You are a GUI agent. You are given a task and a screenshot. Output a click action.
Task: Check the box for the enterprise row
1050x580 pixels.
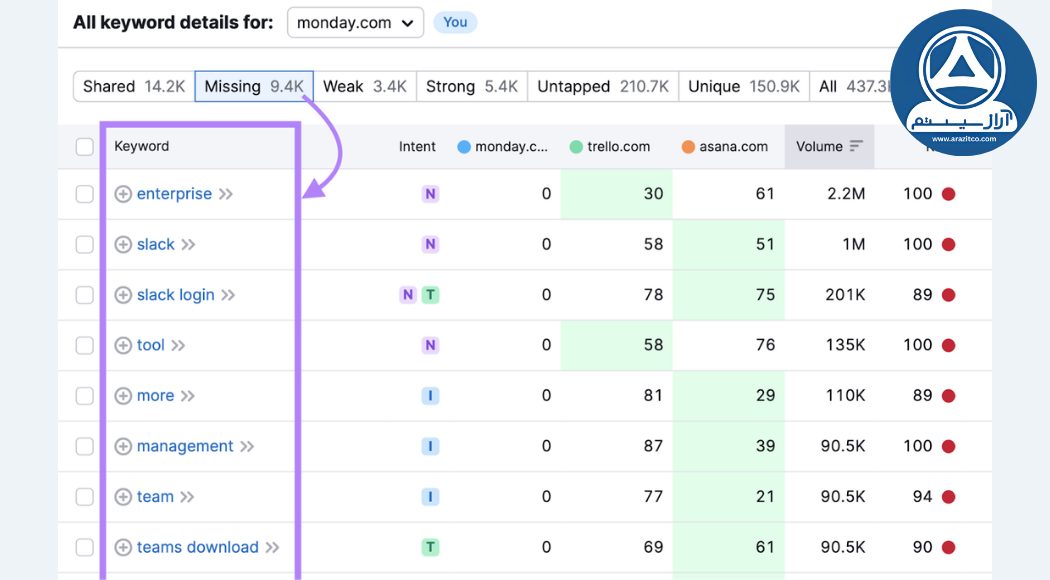tap(85, 194)
